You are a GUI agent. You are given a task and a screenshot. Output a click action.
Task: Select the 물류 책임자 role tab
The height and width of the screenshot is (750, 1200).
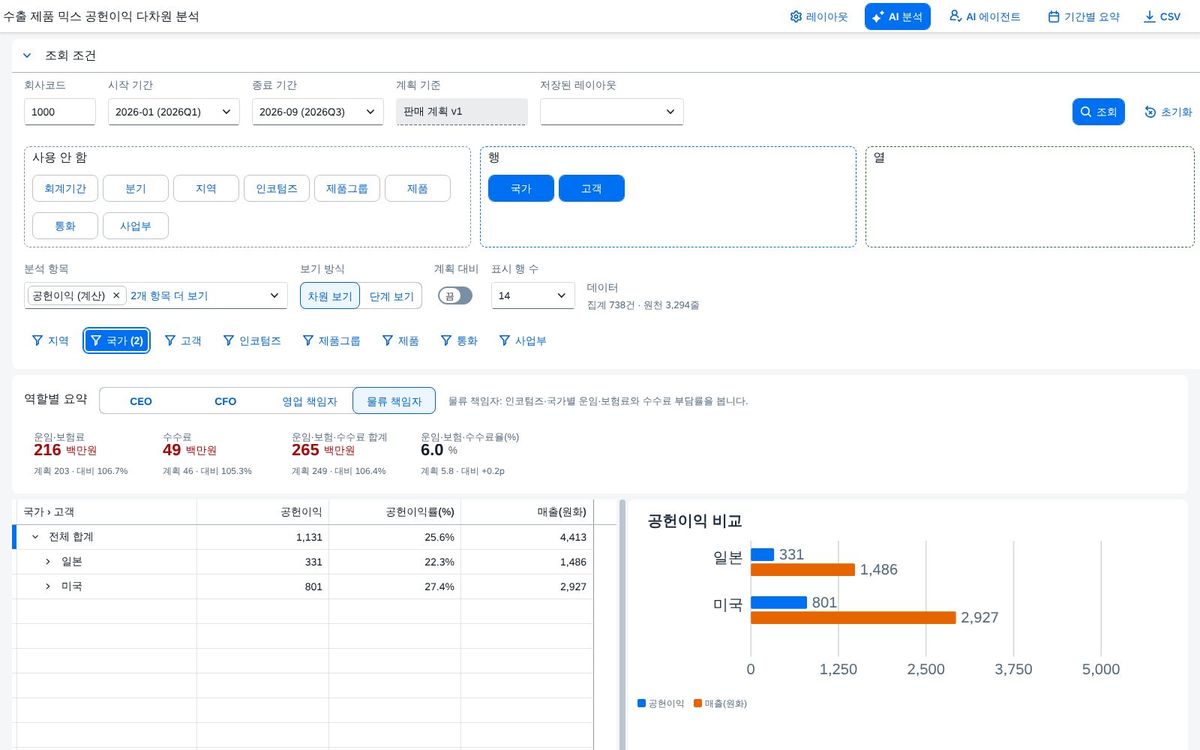[394, 401]
